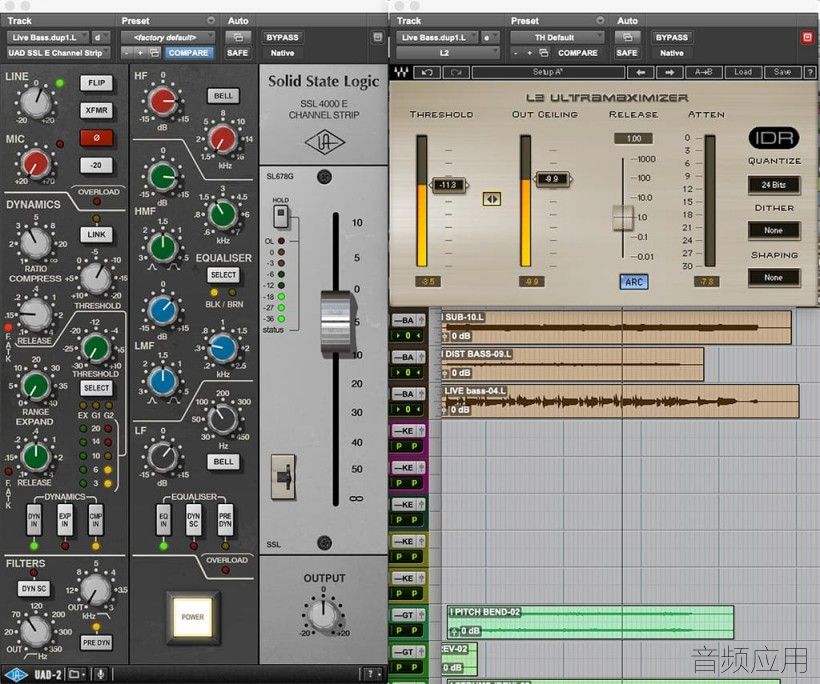The height and width of the screenshot is (684, 820).
Task: Click the Setup A field in L2 toolbar
Action: [548, 73]
